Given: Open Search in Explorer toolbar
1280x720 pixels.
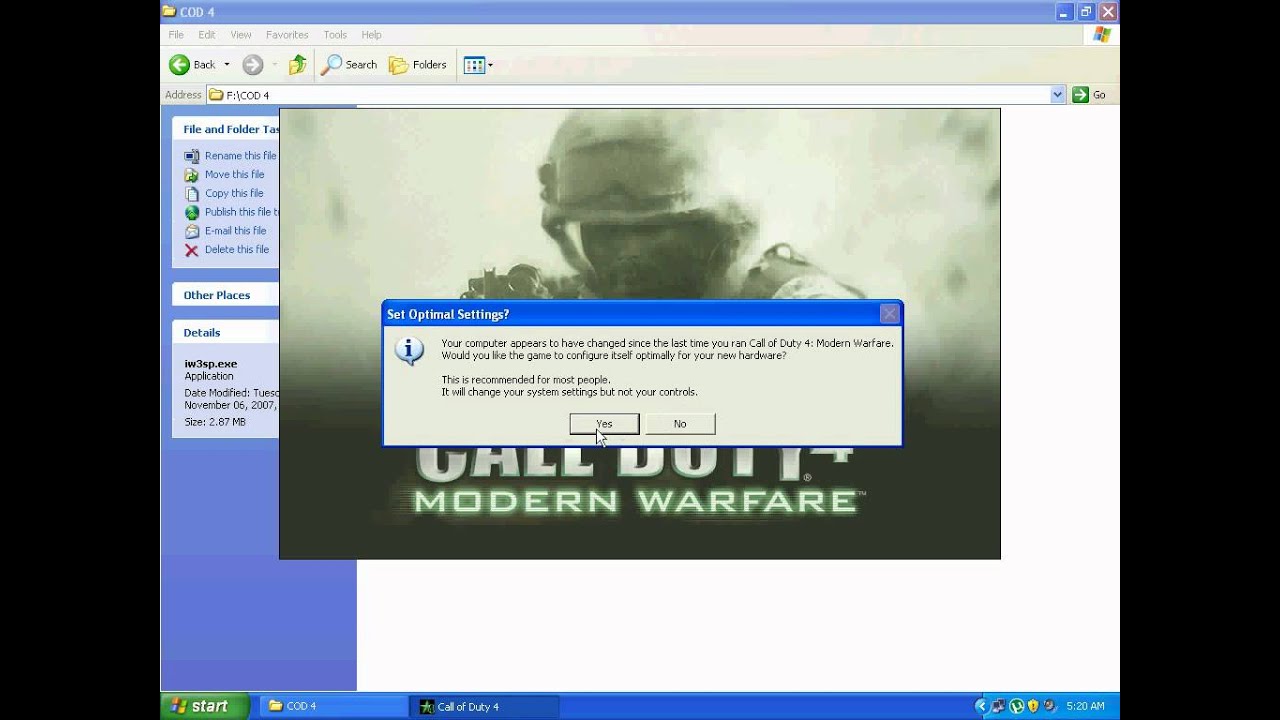Looking at the screenshot, I should pyautogui.click(x=349, y=65).
